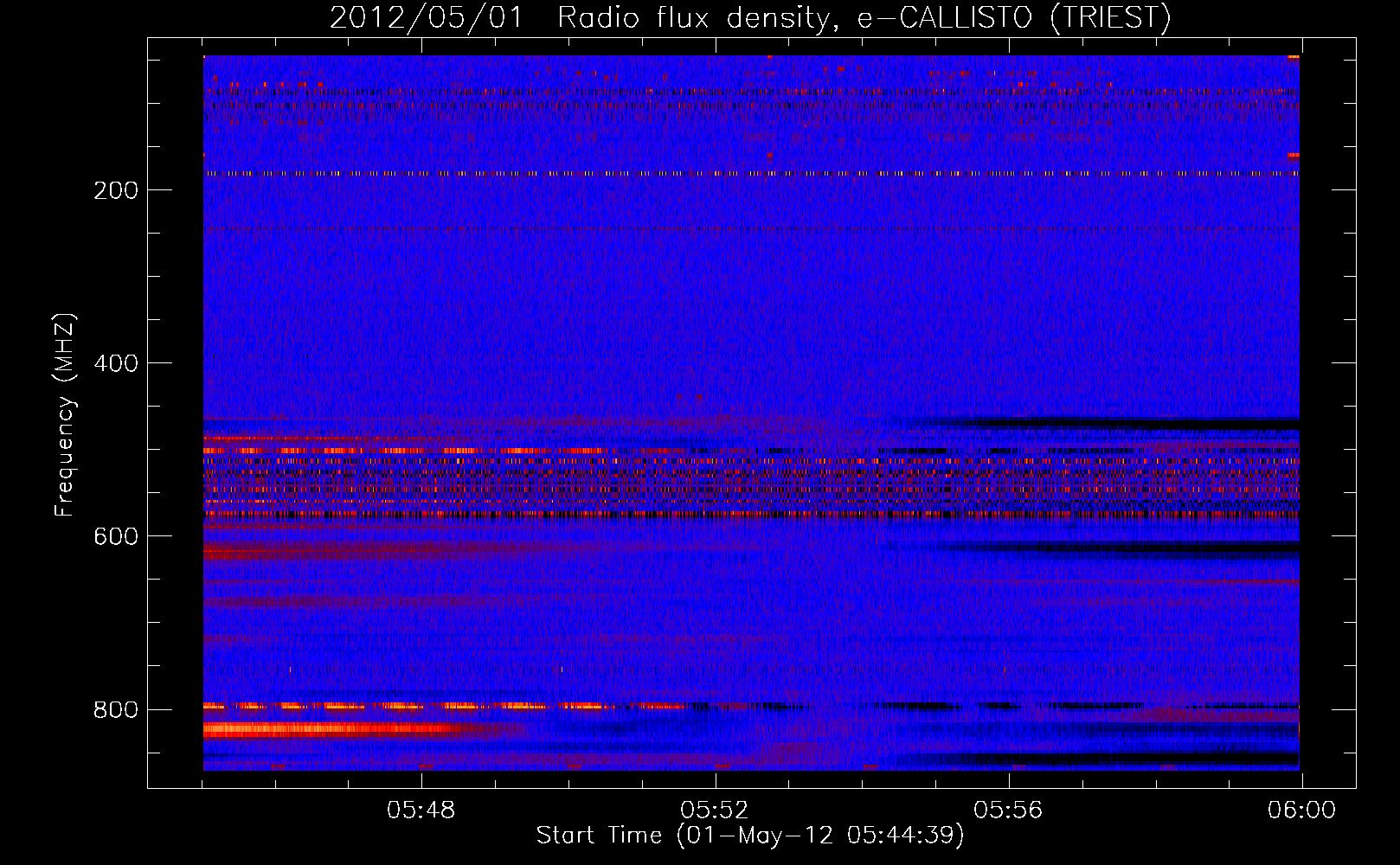Click the 600 frequency tick label

tap(116, 536)
